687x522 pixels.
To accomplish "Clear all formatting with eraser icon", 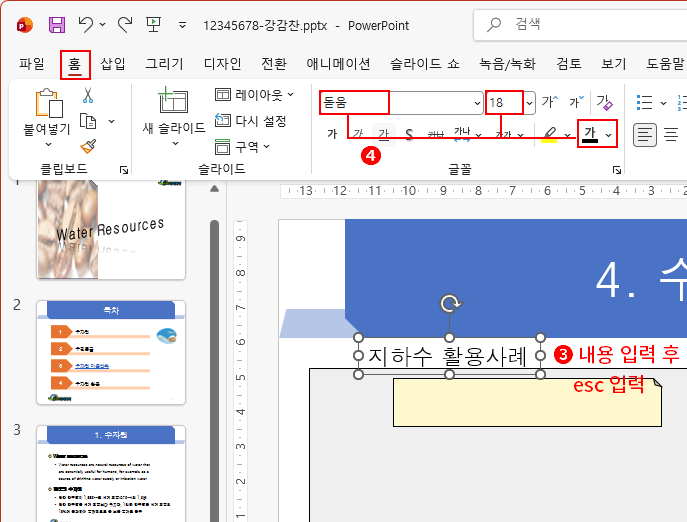I will (x=604, y=103).
